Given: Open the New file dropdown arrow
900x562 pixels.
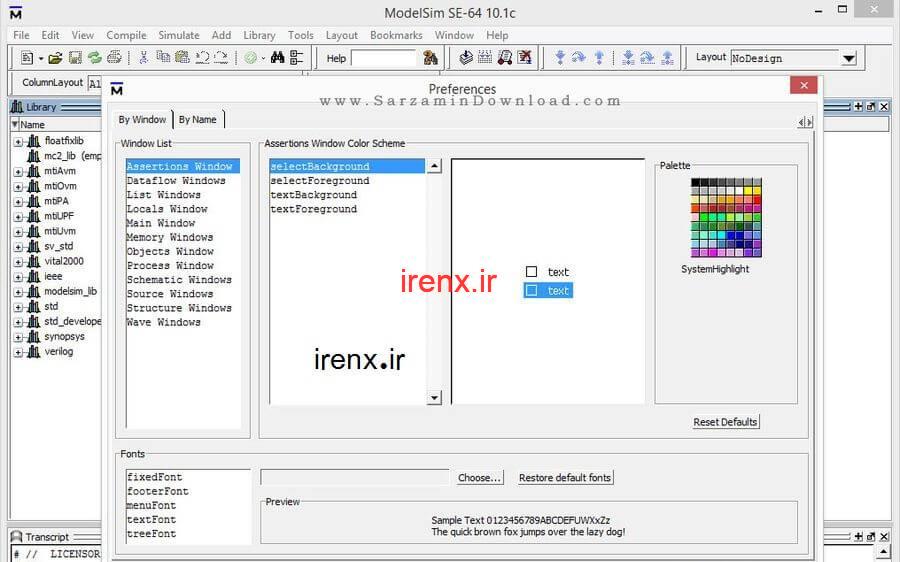Looking at the screenshot, I should [41, 58].
